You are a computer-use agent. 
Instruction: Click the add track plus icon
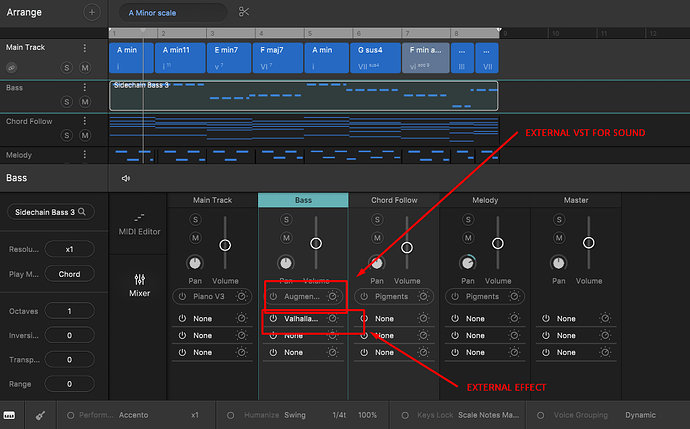[x=92, y=12]
